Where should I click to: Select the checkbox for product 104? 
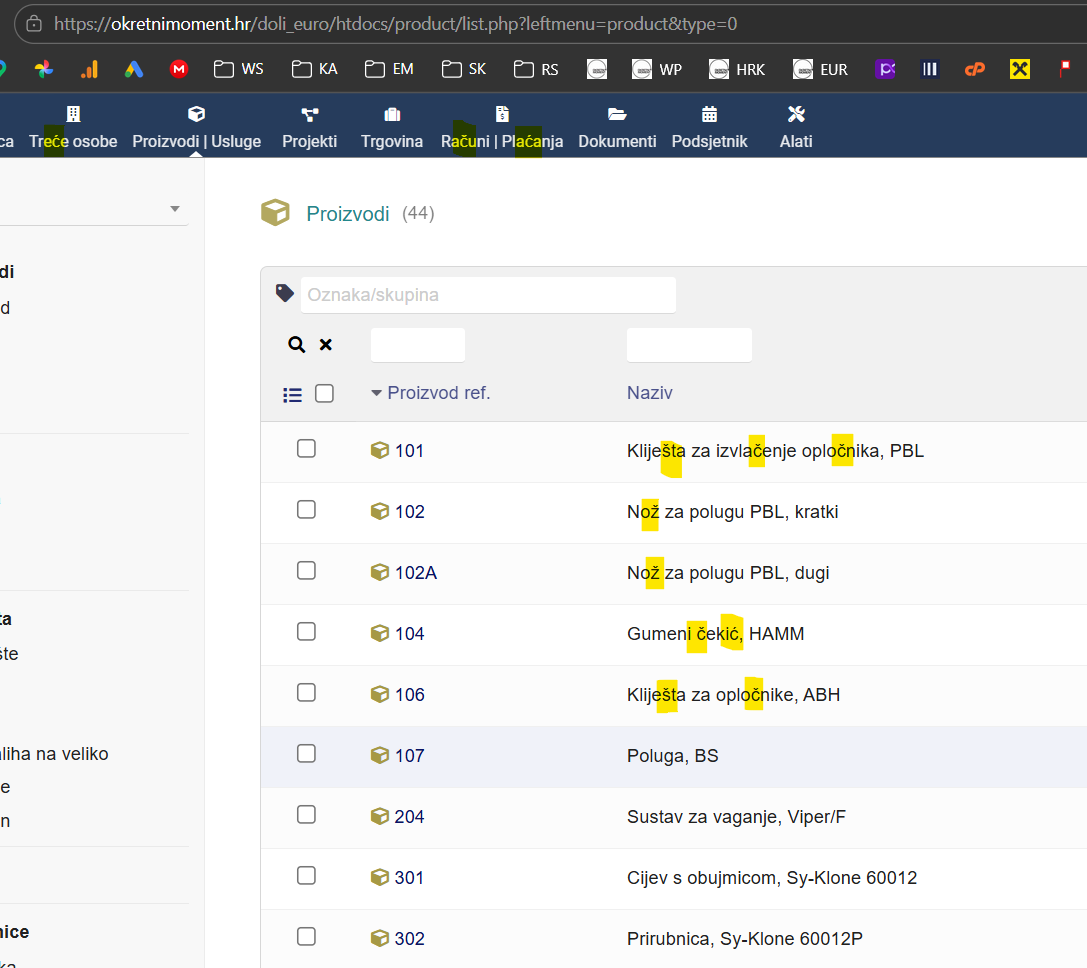point(306,632)
